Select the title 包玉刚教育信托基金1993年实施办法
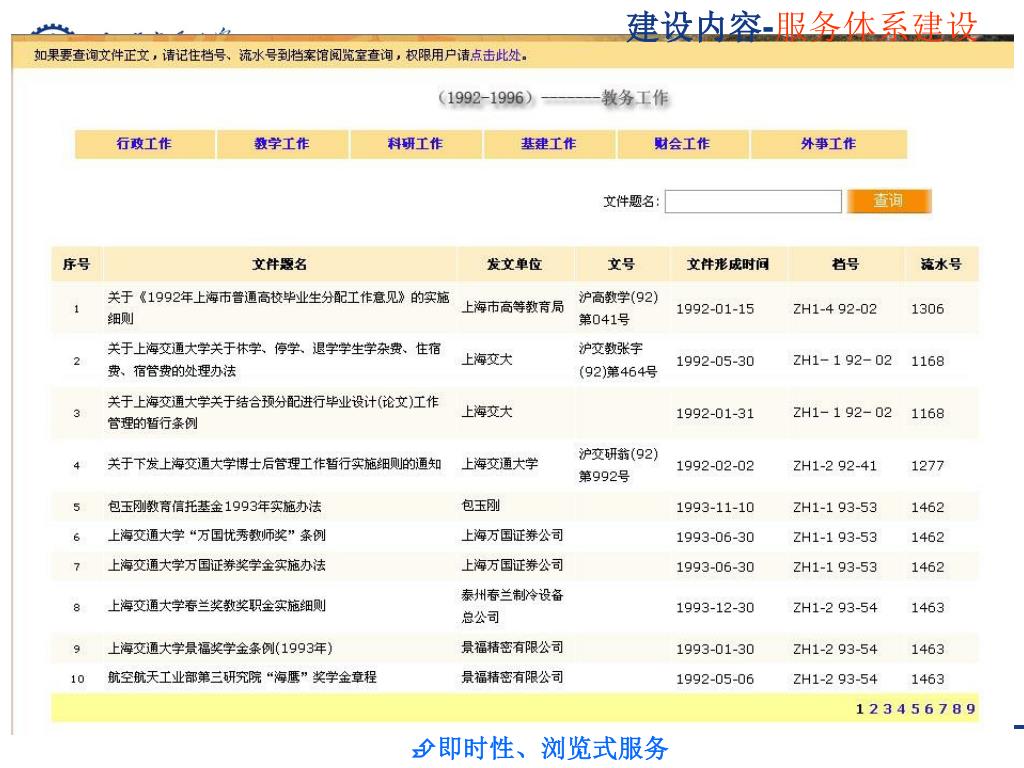The image size is (1024, 768). (214, 506)
